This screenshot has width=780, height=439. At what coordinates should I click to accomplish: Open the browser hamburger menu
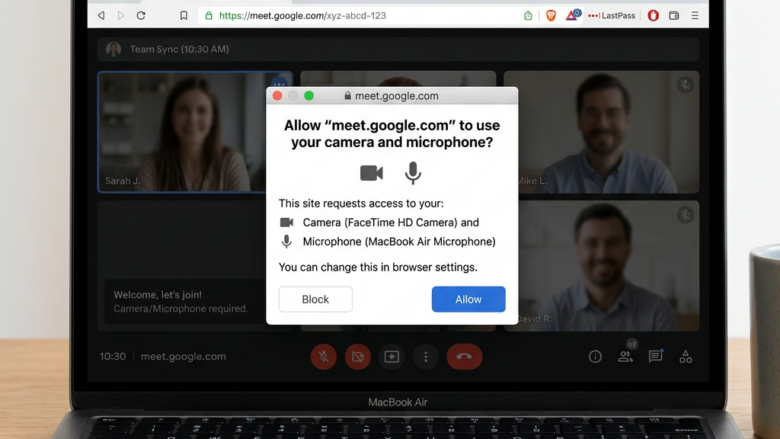pyautogui.click(x=695, y=15)
